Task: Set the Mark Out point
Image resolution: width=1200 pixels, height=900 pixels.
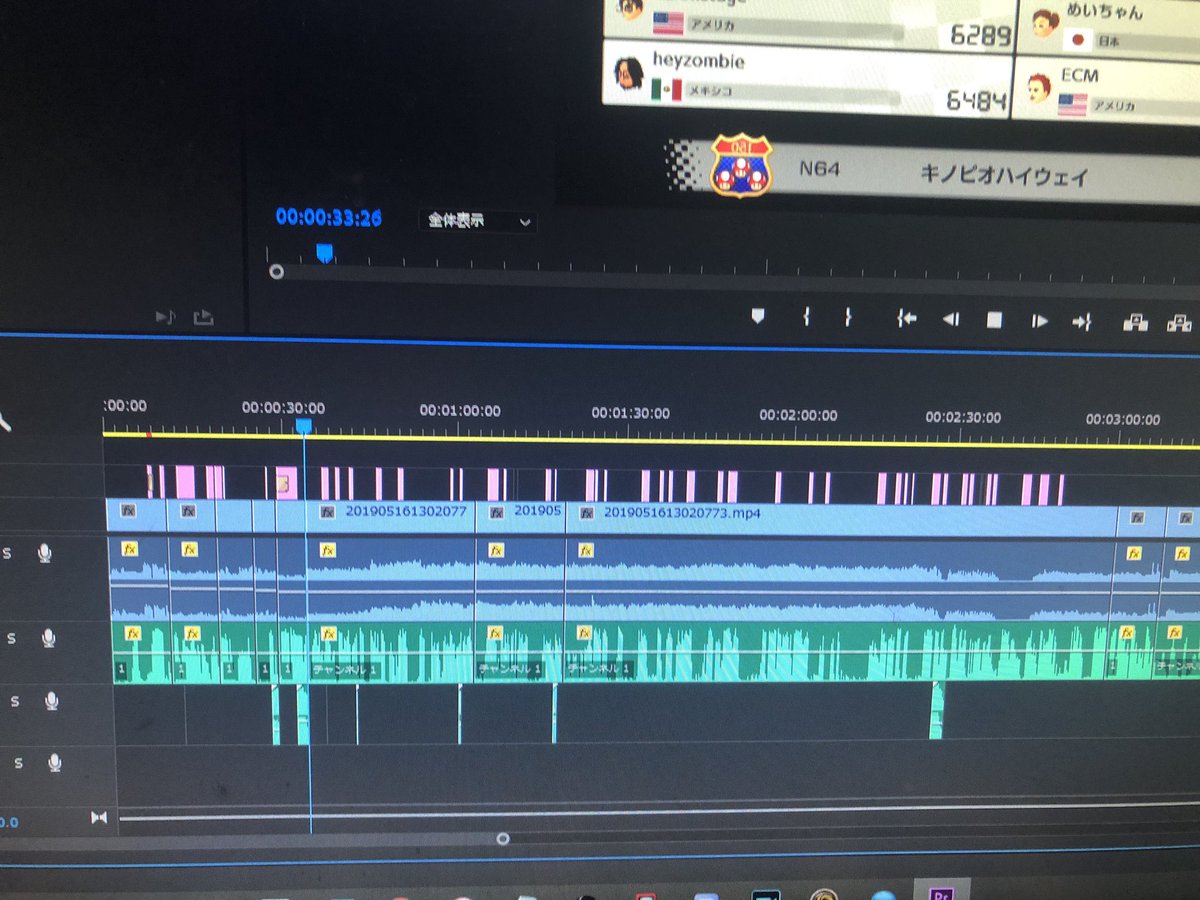Action: tap(848, 317)
